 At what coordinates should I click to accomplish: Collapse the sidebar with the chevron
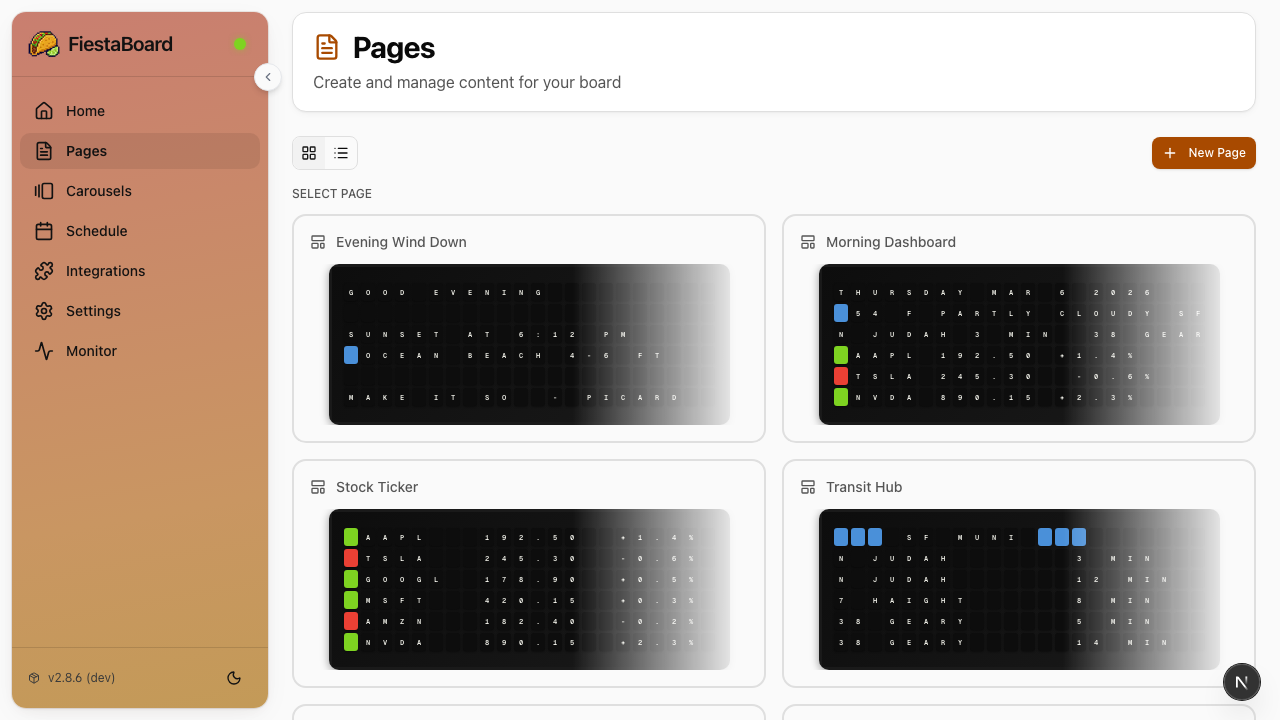[x=267, y=77]
